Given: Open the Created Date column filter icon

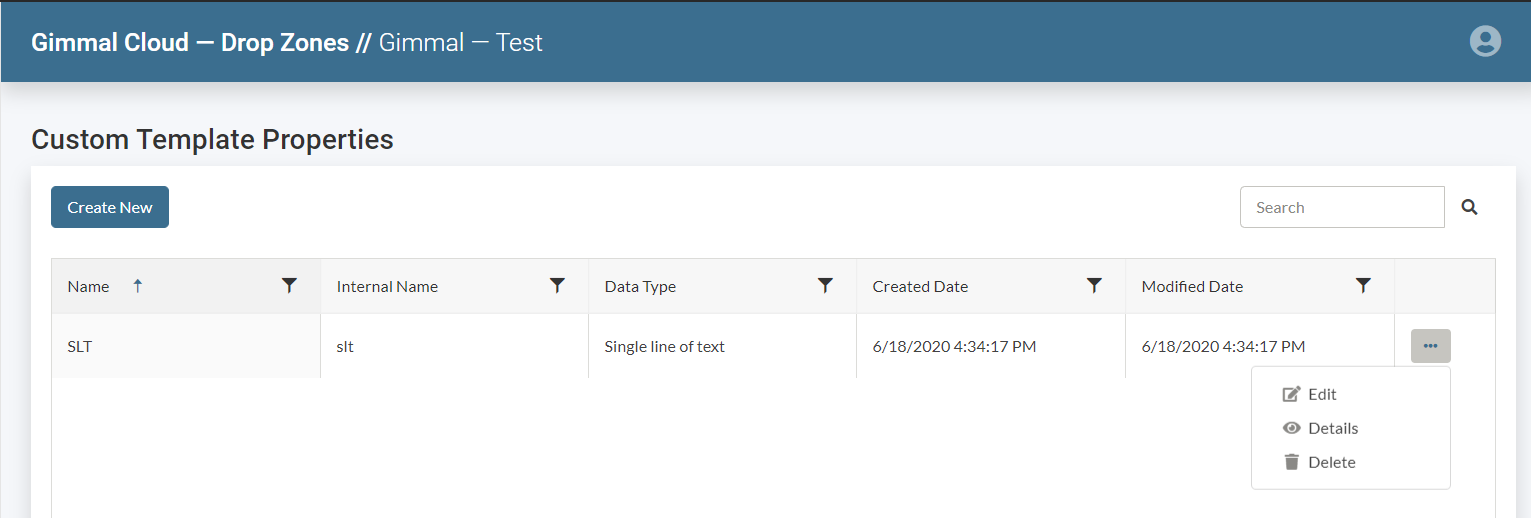Looking at the screenshot, I should point(1094,286).
